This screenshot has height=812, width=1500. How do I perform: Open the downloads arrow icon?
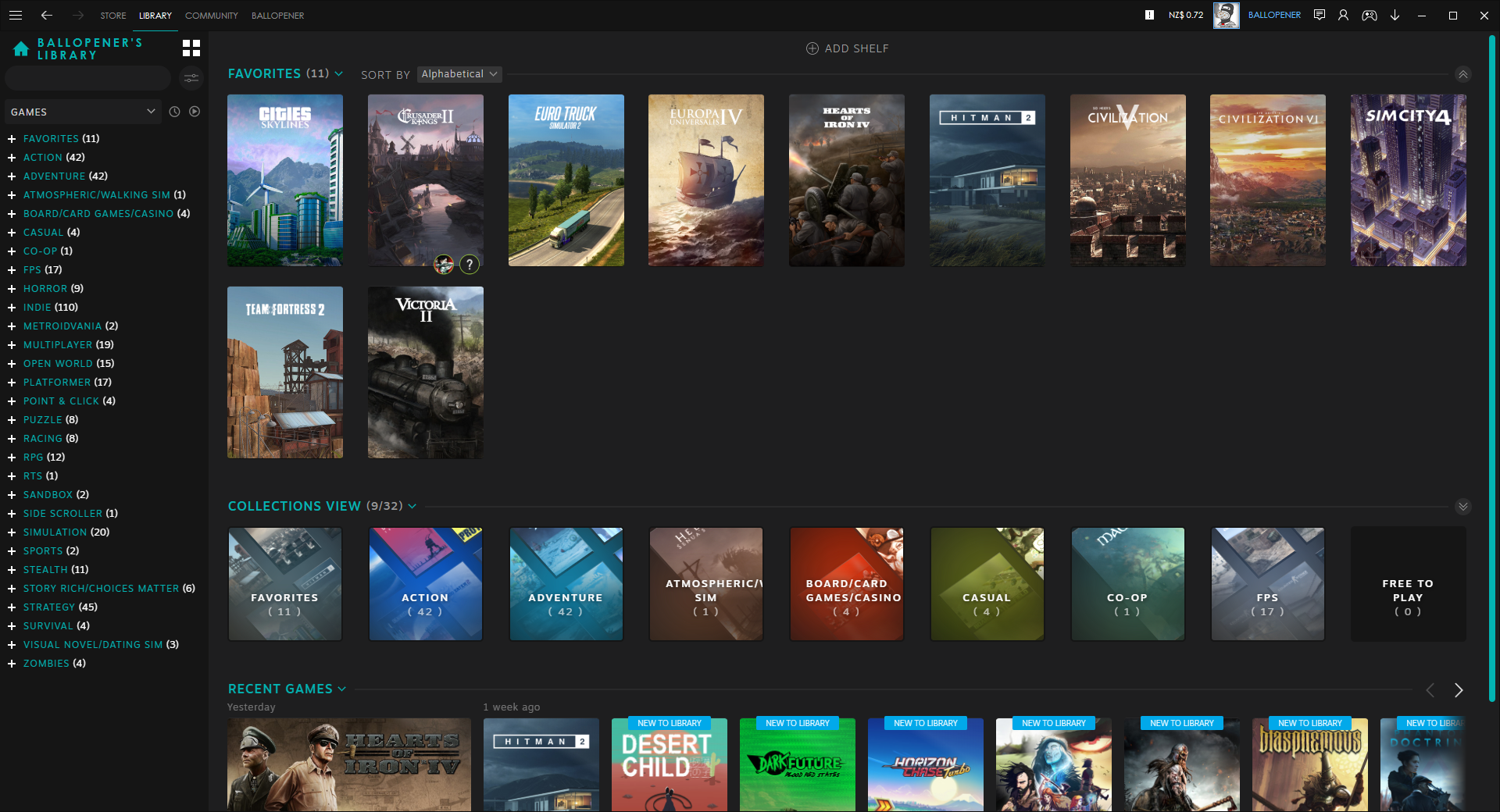tap(1395, 15)
